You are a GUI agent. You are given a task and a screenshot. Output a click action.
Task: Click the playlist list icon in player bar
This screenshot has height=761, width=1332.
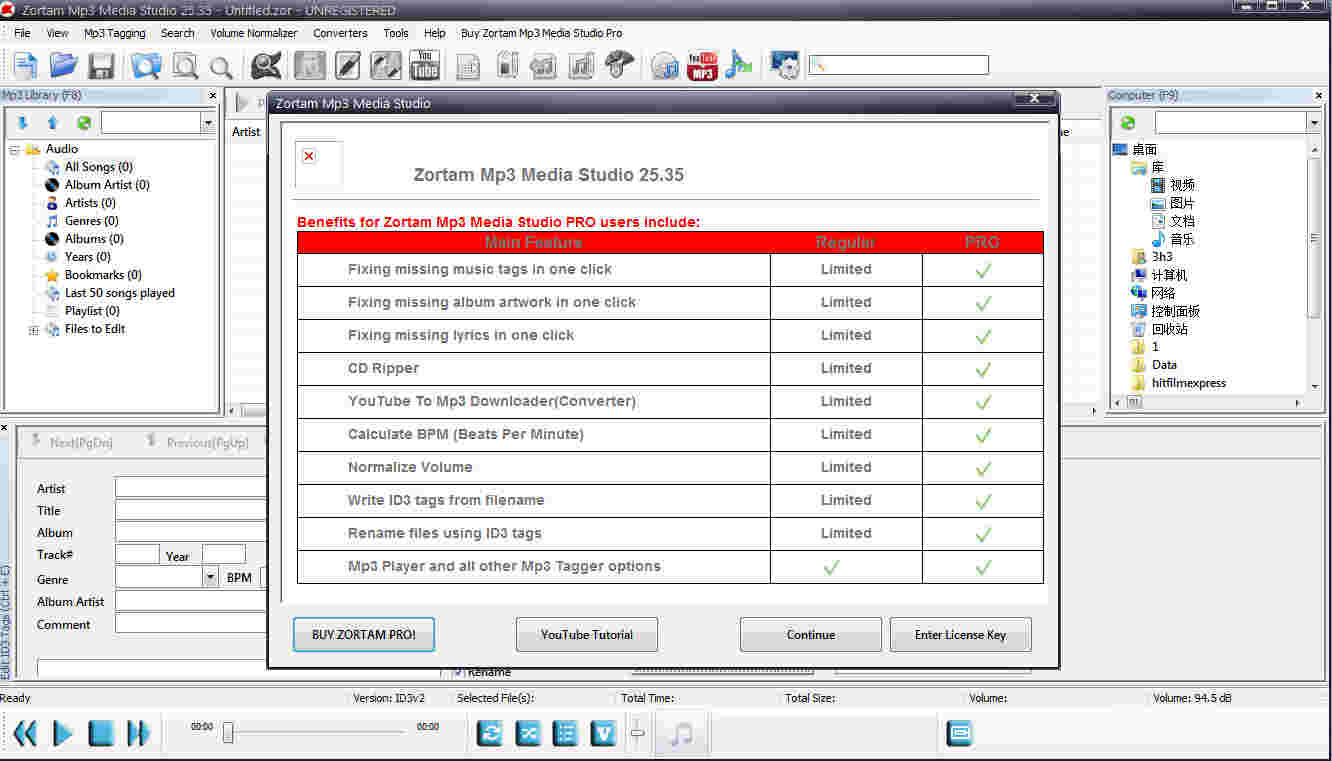(565, 733)
